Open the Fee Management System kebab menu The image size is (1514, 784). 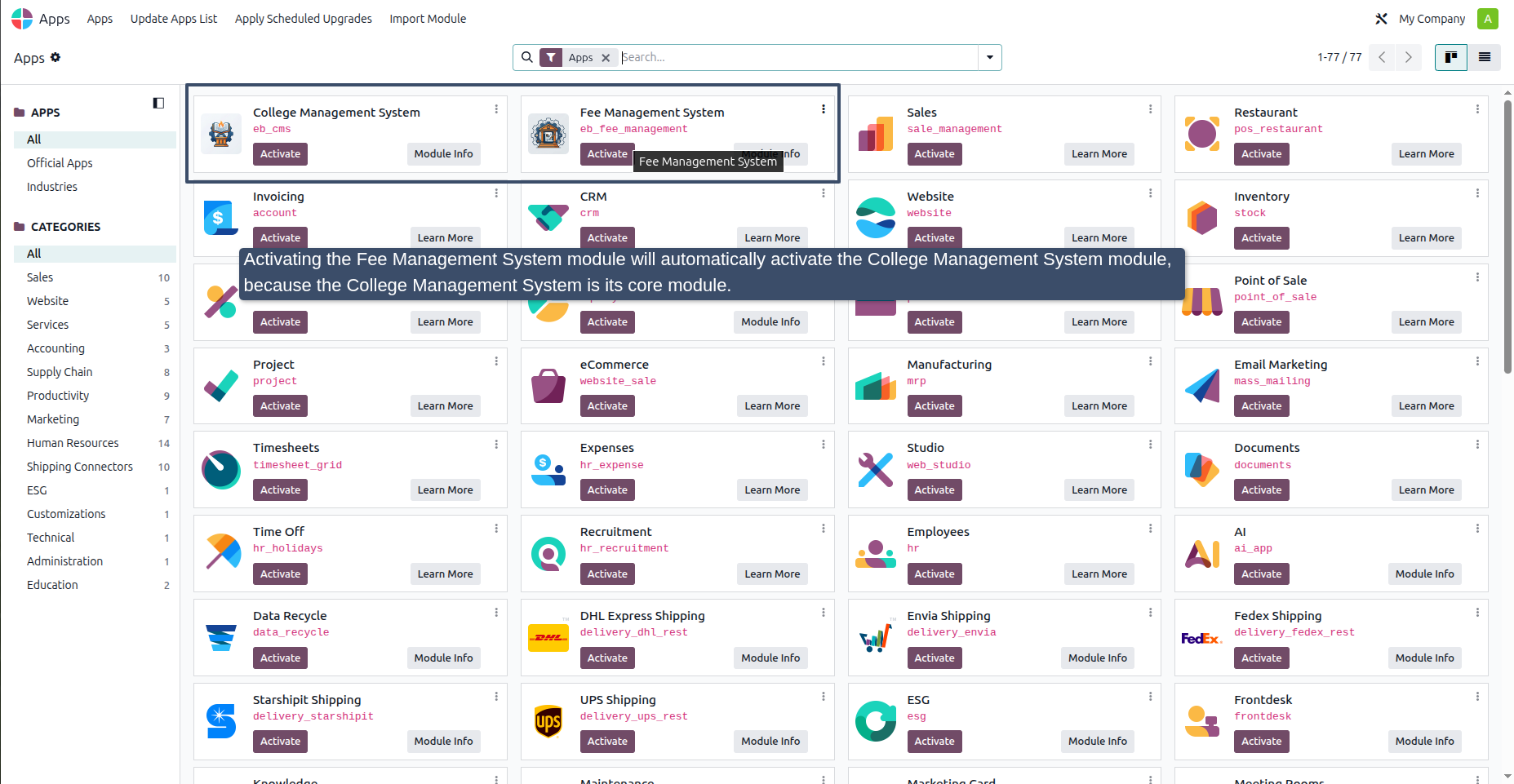[823, 109]
